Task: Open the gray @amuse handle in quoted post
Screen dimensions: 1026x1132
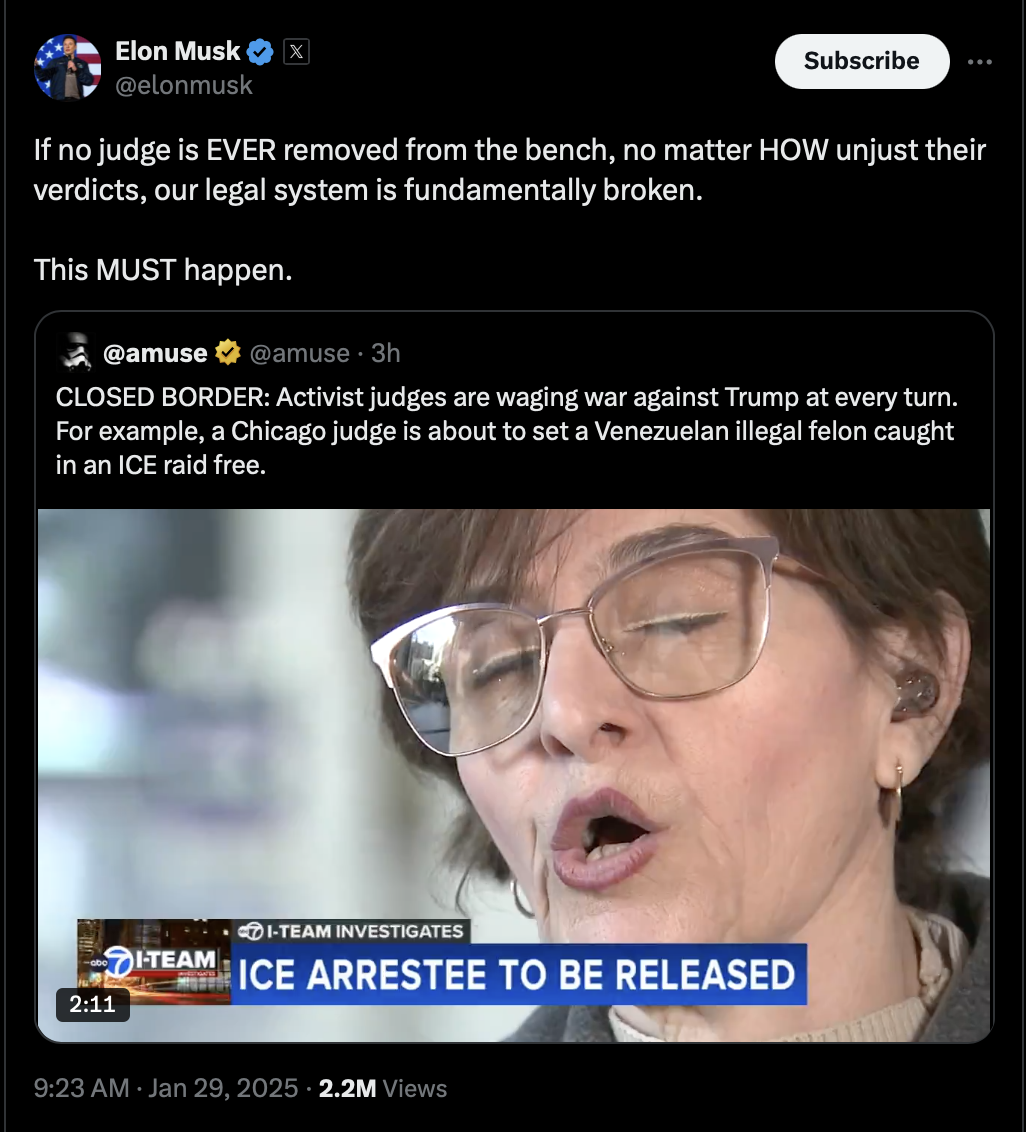Action: [x=300, y=353]
